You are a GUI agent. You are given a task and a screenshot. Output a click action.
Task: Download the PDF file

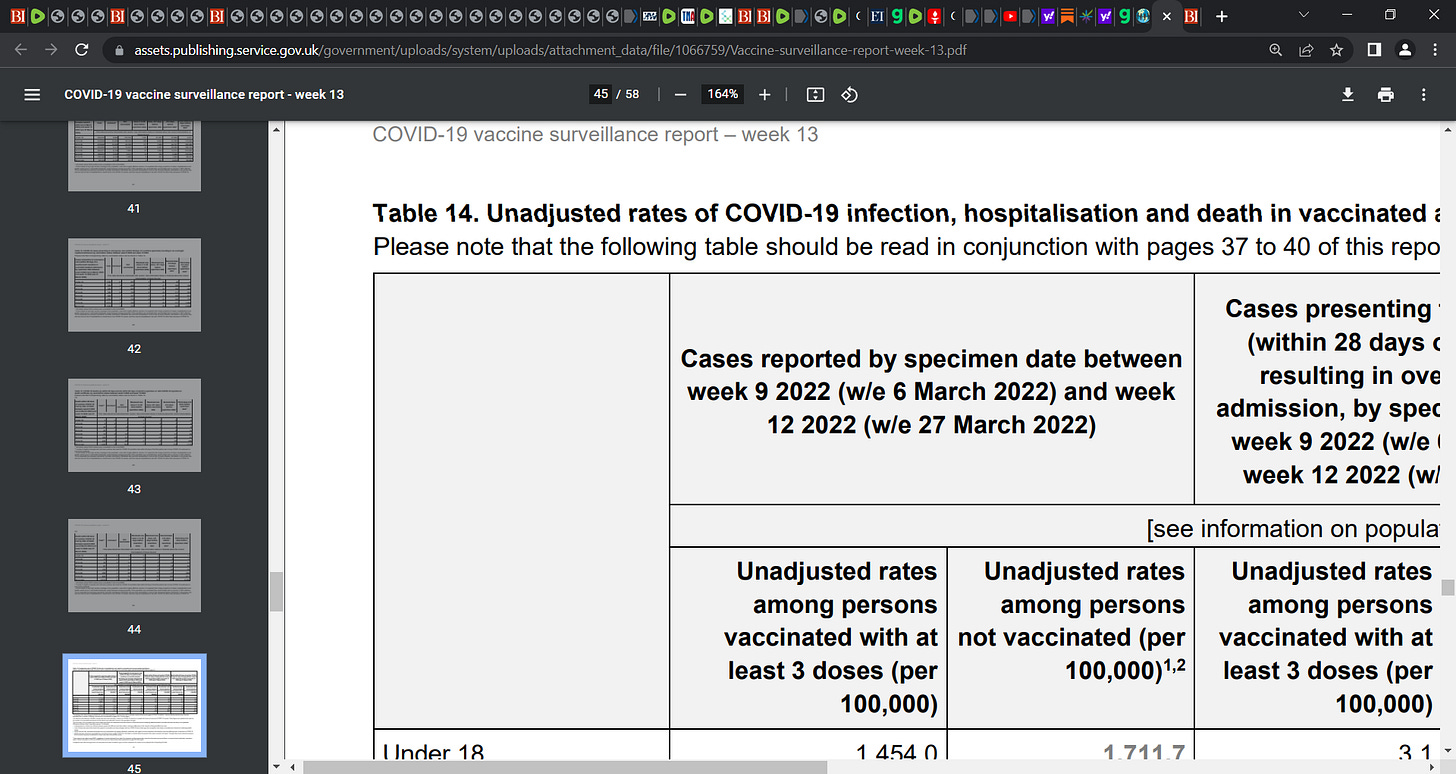(1348, 94)
